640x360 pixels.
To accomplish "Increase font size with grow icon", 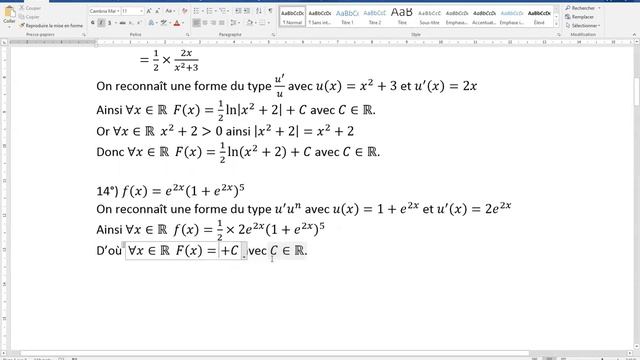I will tap(149, 11).
